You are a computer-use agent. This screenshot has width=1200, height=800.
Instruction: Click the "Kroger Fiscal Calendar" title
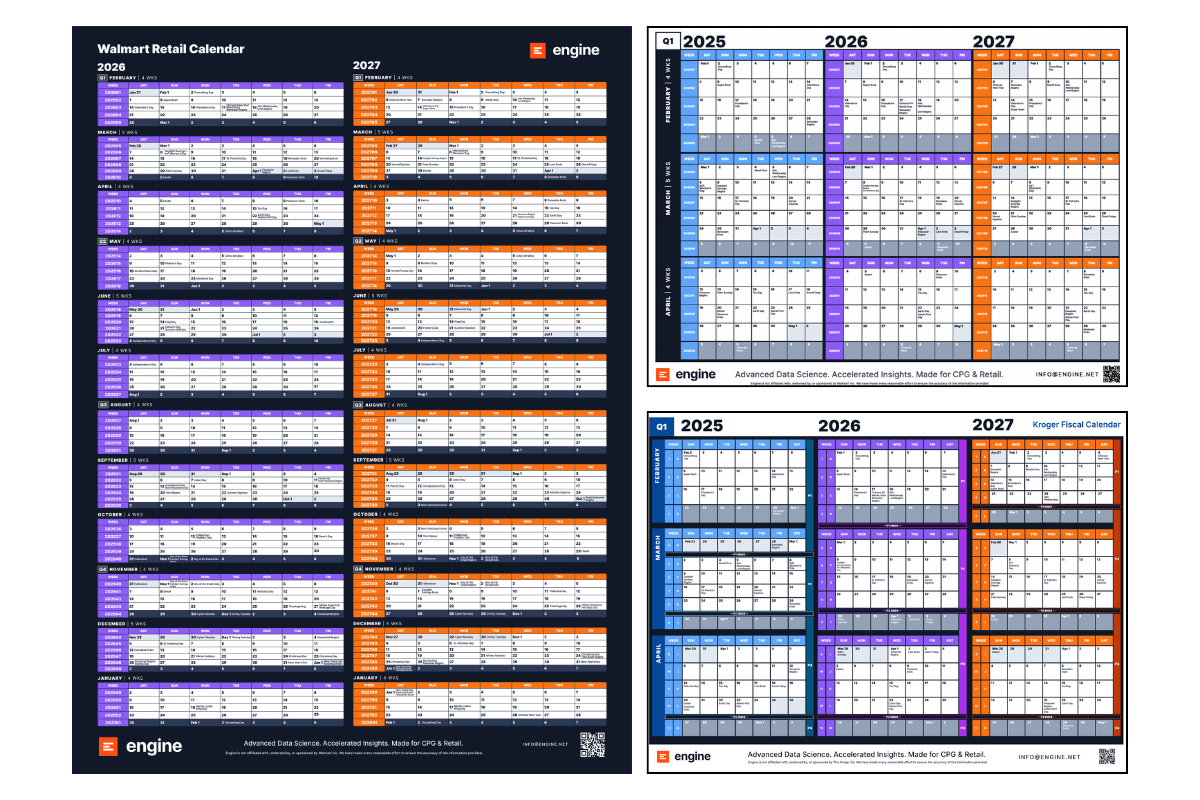pos(1076,425)
